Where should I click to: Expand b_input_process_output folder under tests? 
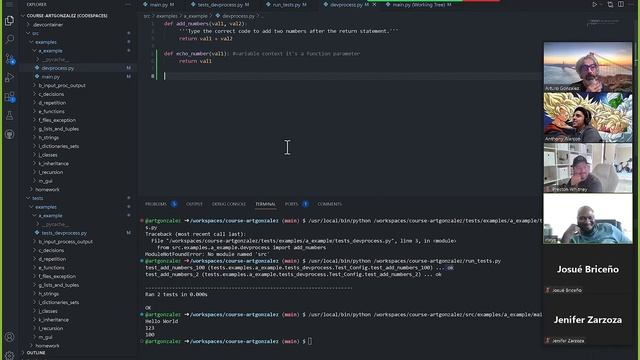65,242
